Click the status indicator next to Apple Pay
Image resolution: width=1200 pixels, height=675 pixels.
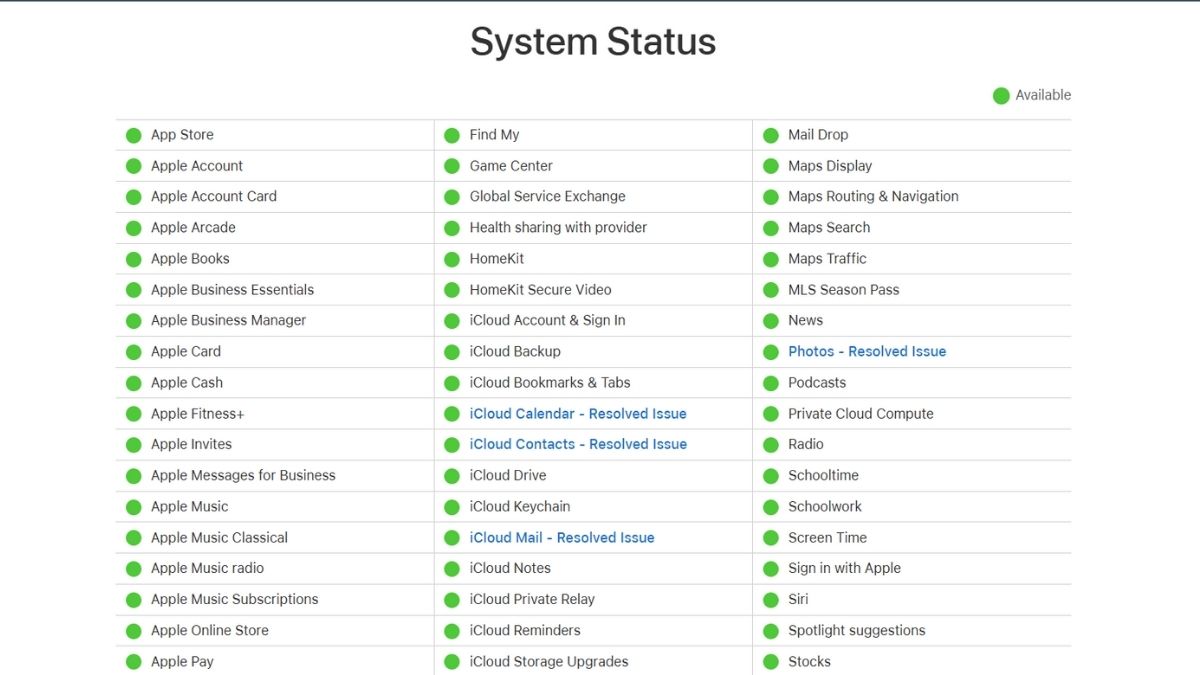pyautogui.click(x=133, y=662)
